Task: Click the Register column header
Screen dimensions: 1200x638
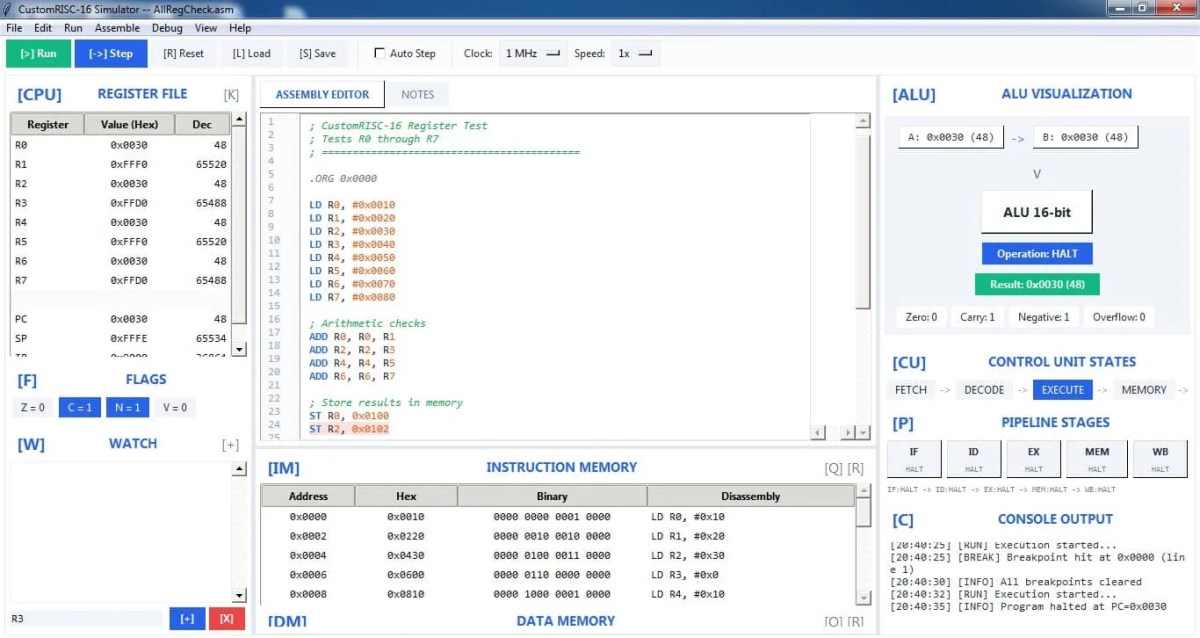Action: point(48,125)
